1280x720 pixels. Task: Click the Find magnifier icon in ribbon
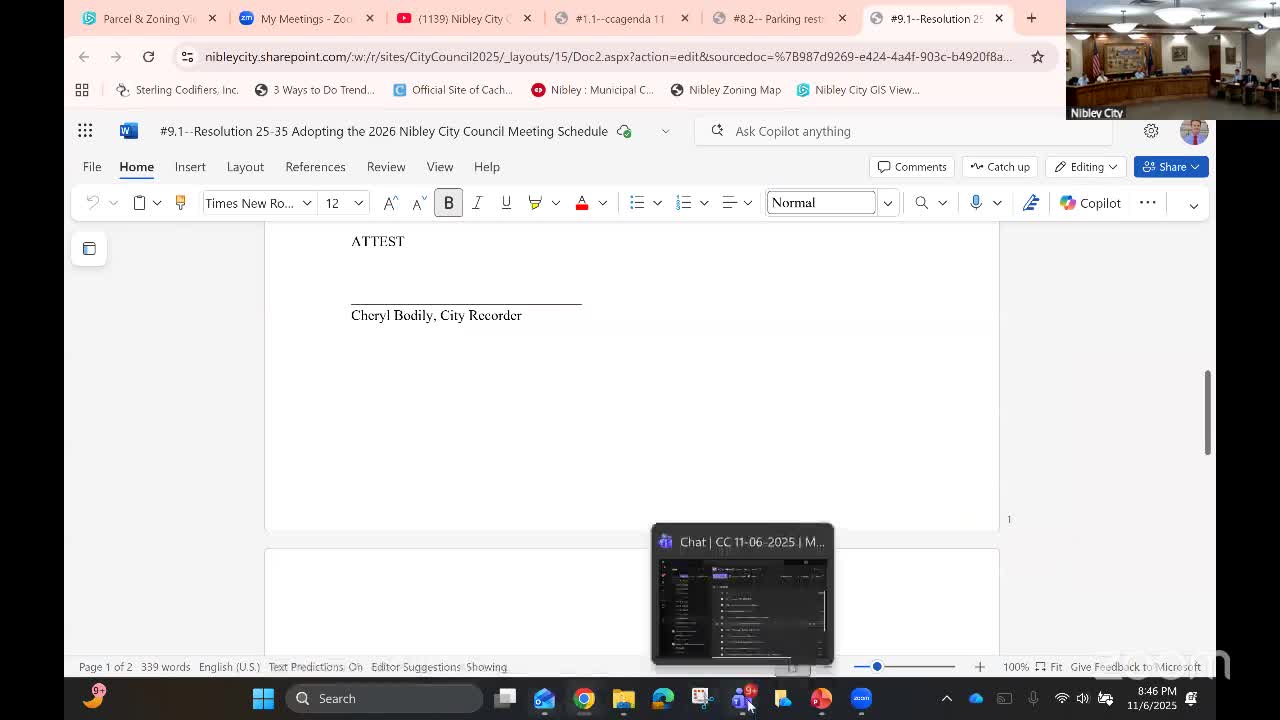921,203
